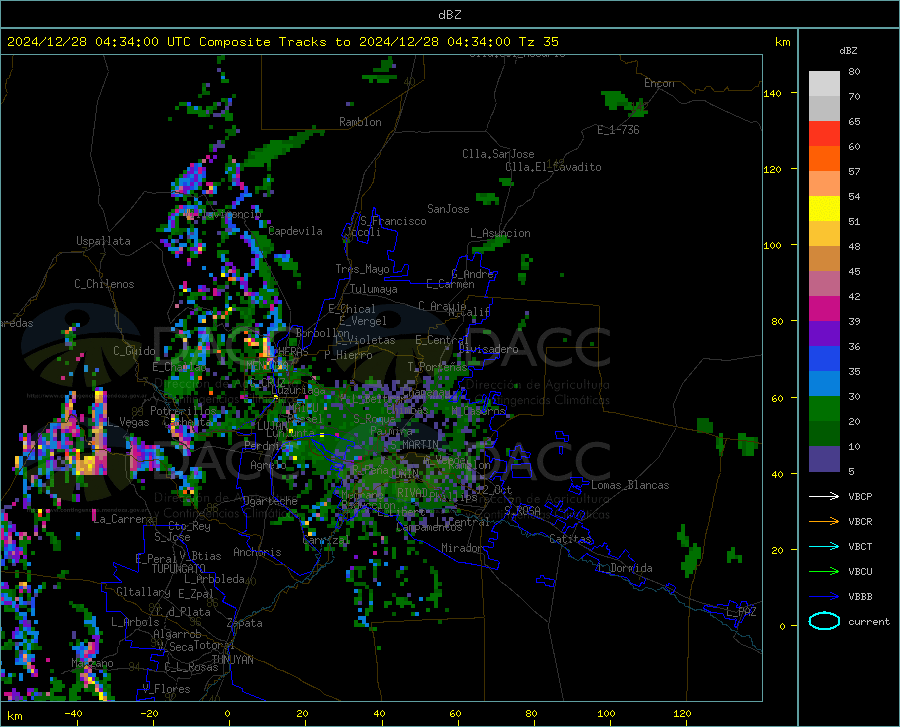
Task: Click the Tulumaya map label
Action: point(374,289)
